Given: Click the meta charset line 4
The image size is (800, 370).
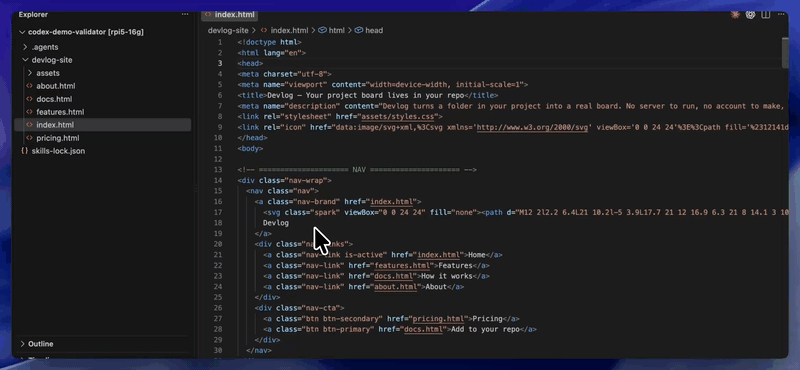Looking at the screenshot, I should tap(284, 74).
